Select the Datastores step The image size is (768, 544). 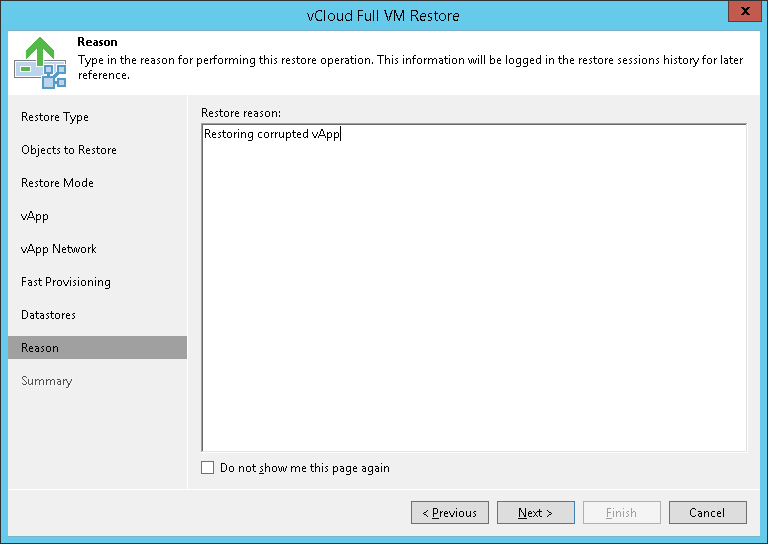[48, 315]
